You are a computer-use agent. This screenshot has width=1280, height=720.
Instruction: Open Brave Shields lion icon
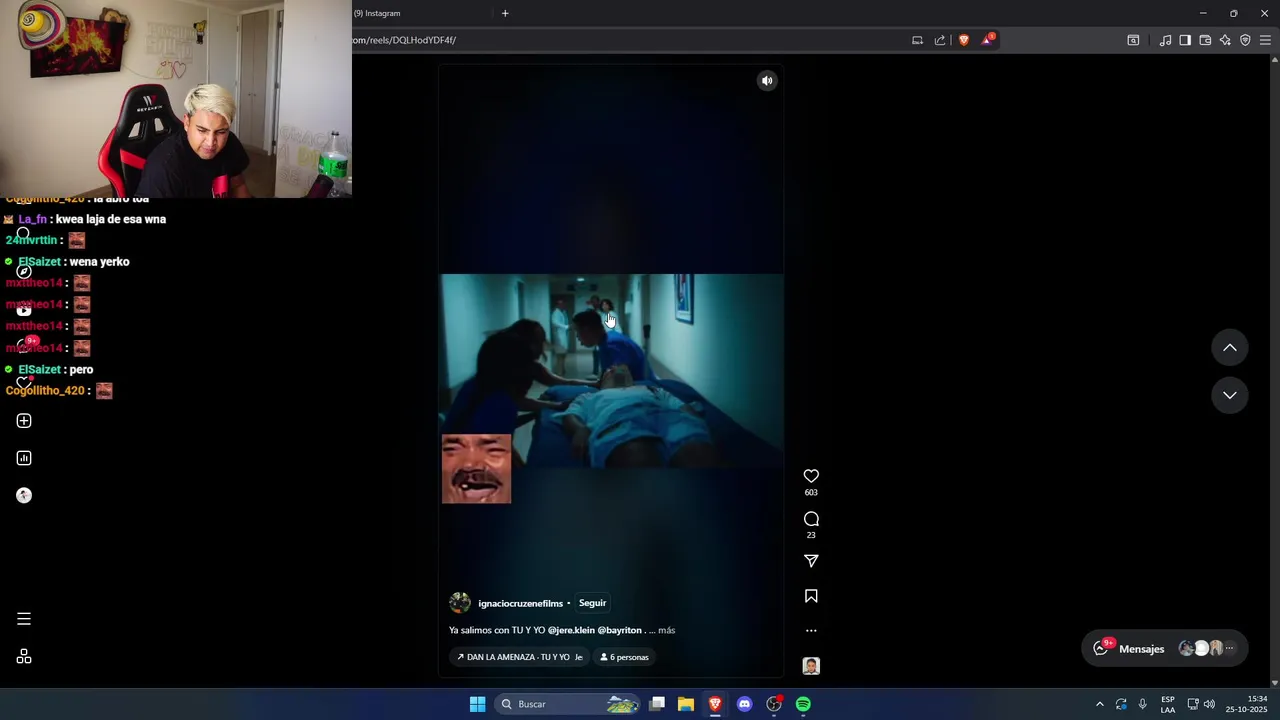point(964,40)
